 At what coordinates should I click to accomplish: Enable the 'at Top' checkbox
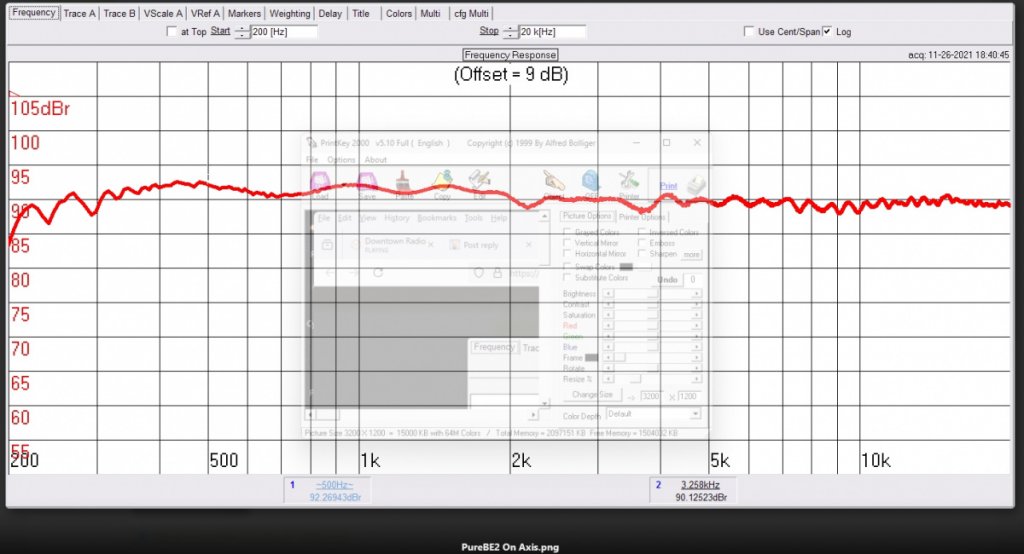tap(172, 32)
